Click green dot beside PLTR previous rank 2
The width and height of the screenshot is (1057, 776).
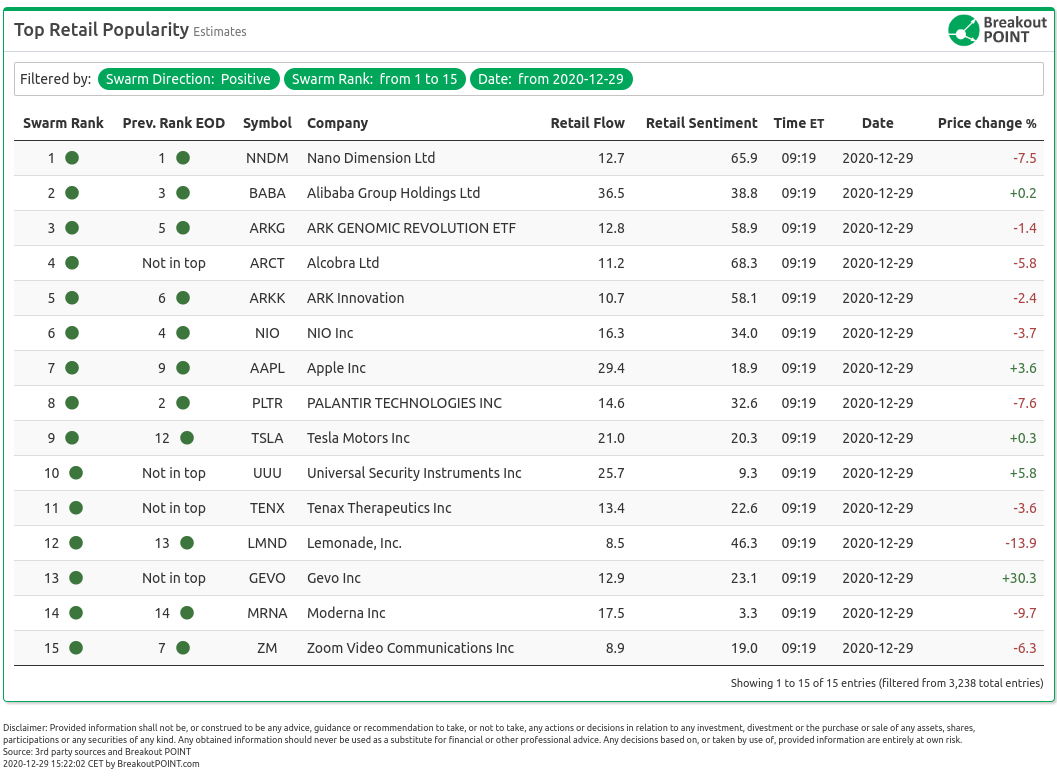(183, 403)
